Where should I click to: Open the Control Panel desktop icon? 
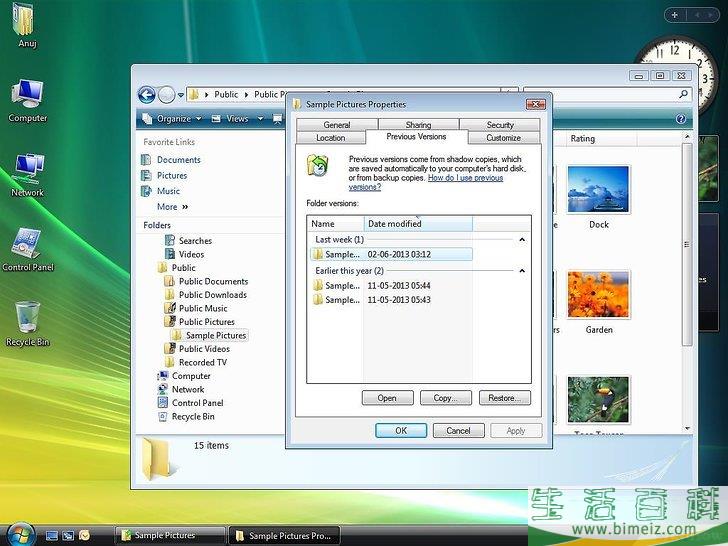28,249
